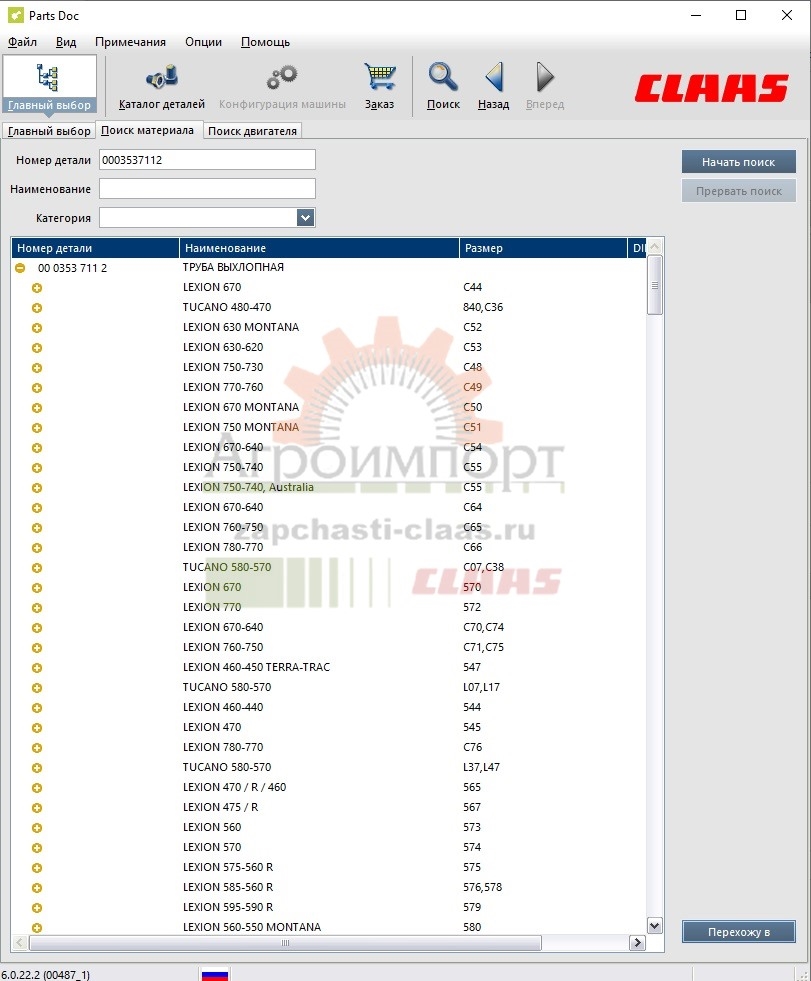Open the Заказ shopping cart icon
This screenshot has width=811, height=981.
pyautogui.click(x=379, y=87)
